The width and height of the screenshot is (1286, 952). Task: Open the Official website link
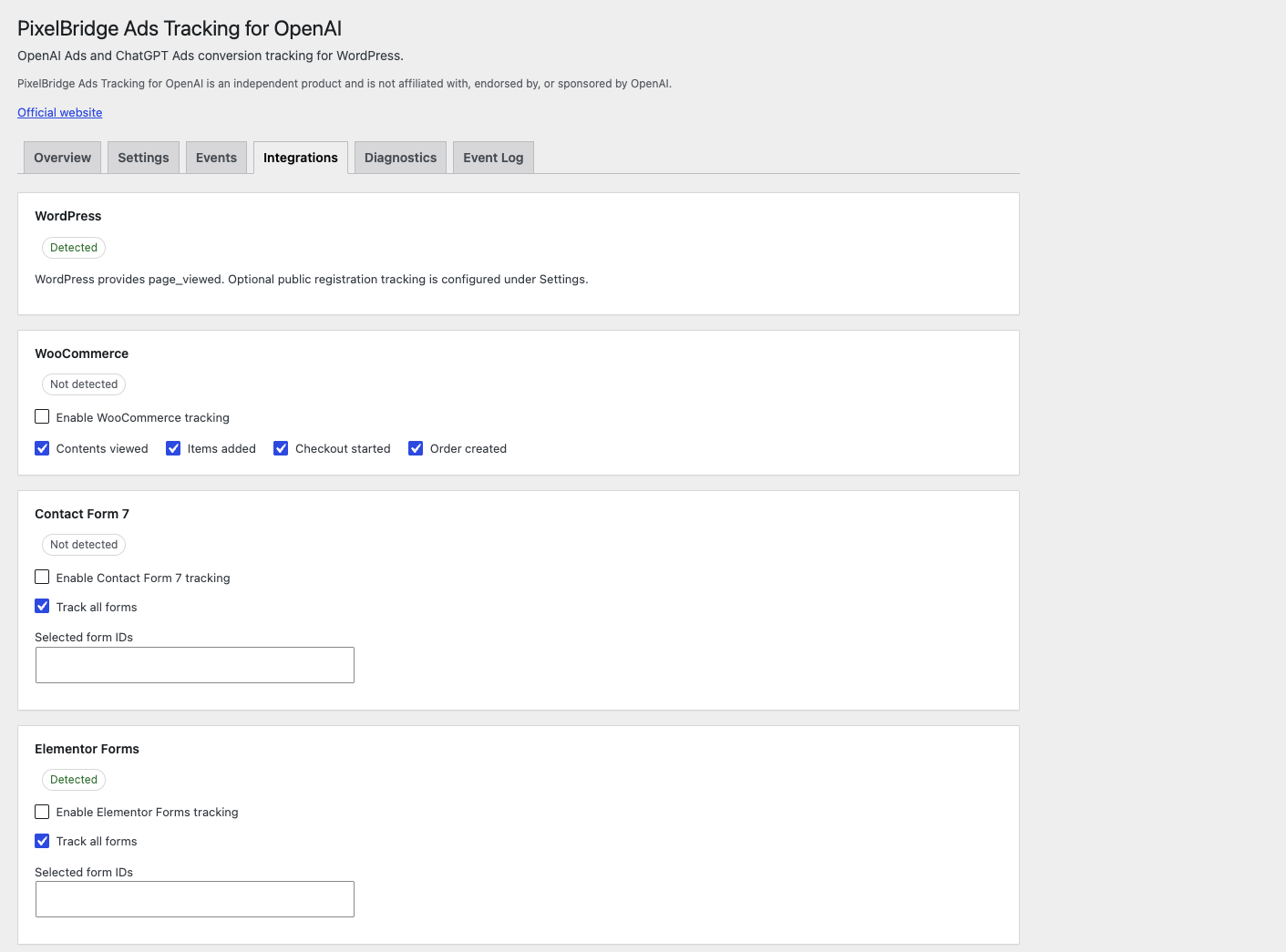pos(59,112)
